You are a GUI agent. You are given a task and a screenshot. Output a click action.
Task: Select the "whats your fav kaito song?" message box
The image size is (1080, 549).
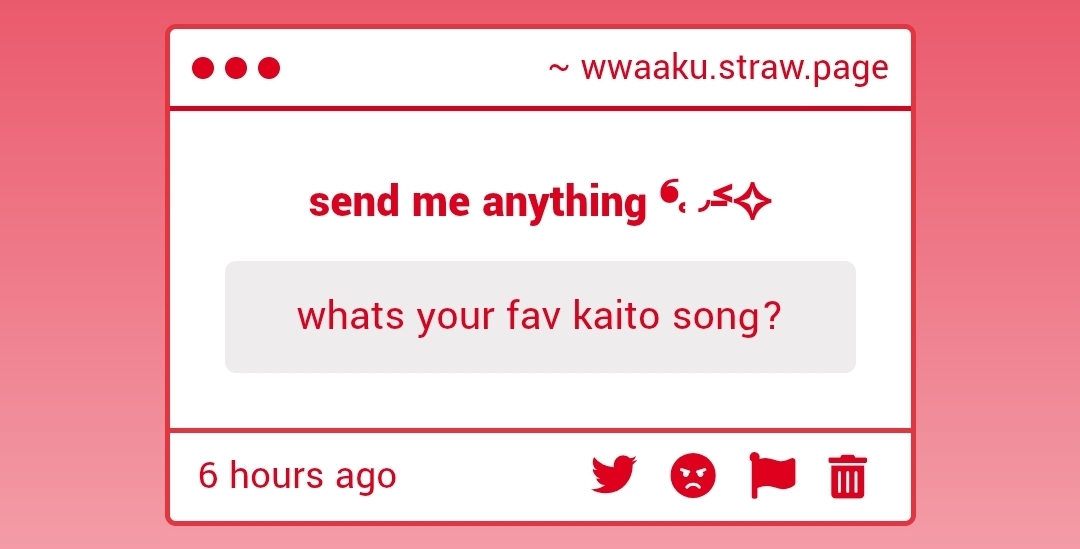coord(540,317)
